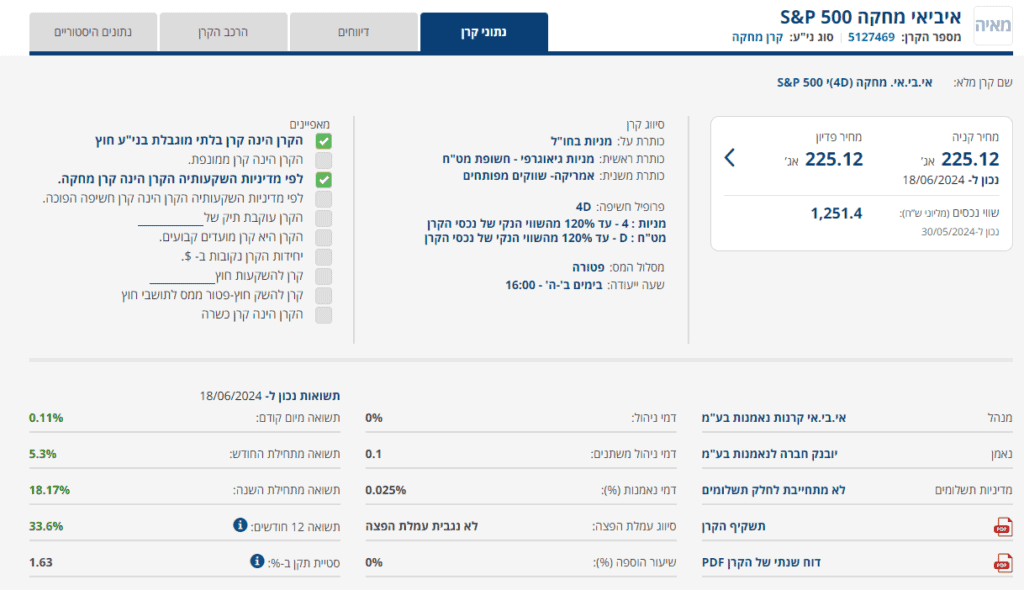
Task: Open the הרכב הקרן tab
Action: [x=223, y=32]
